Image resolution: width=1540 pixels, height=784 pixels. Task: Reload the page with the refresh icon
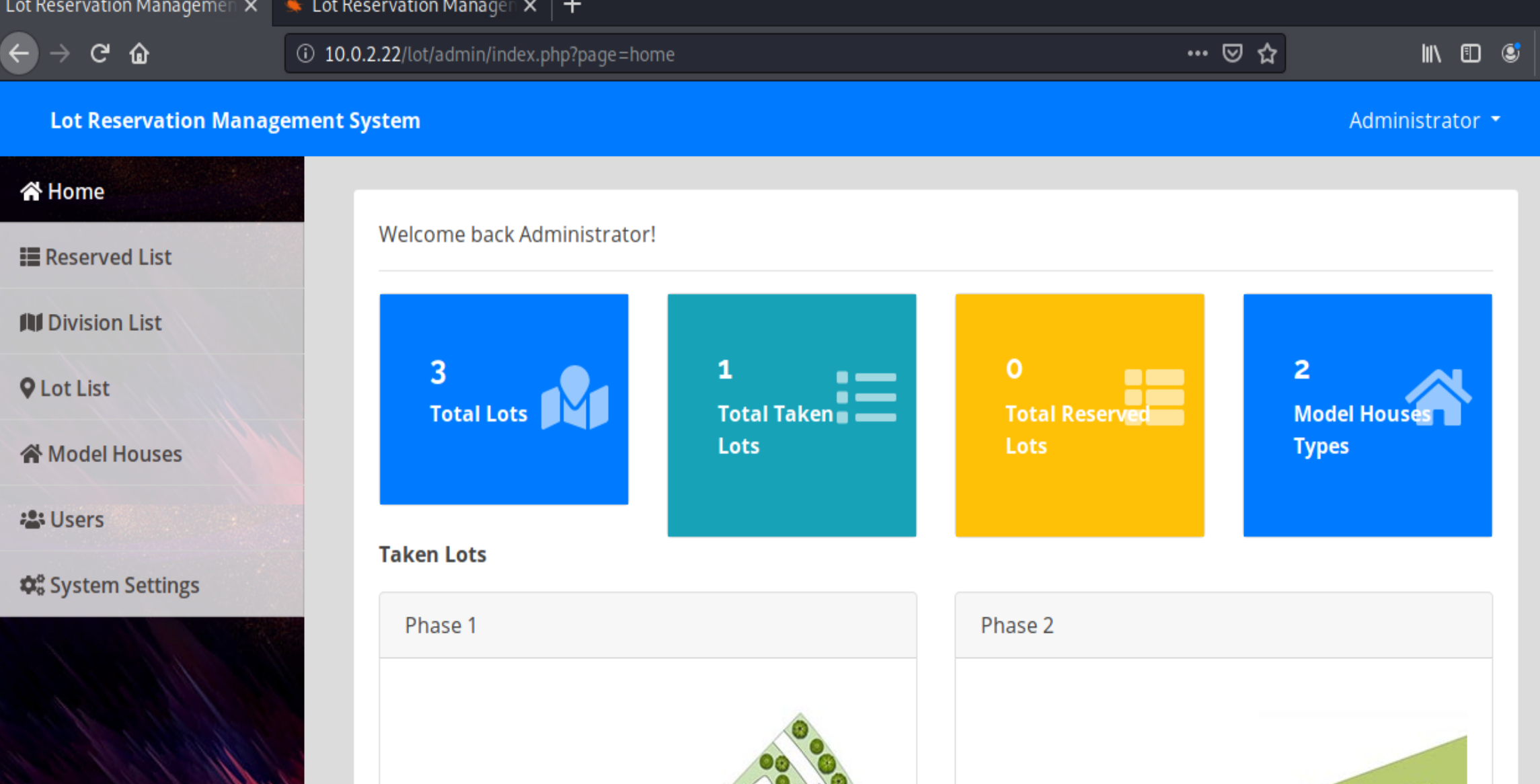(100, 54)
